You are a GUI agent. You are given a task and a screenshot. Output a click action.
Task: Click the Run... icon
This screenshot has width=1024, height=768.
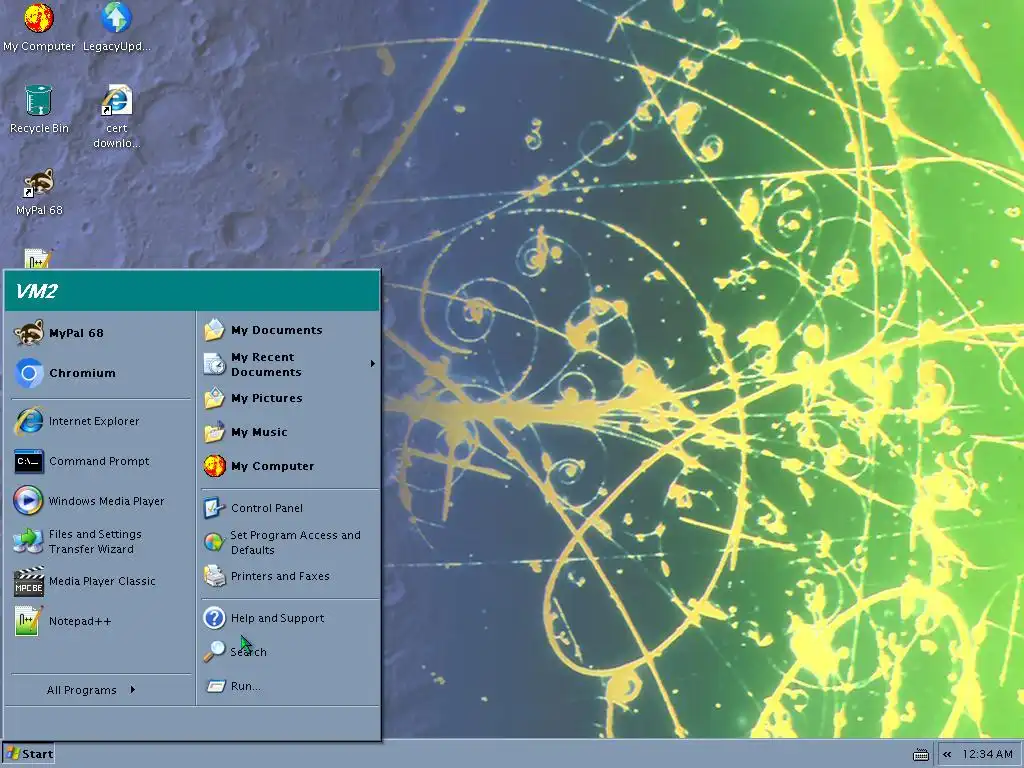coord(214,686)
